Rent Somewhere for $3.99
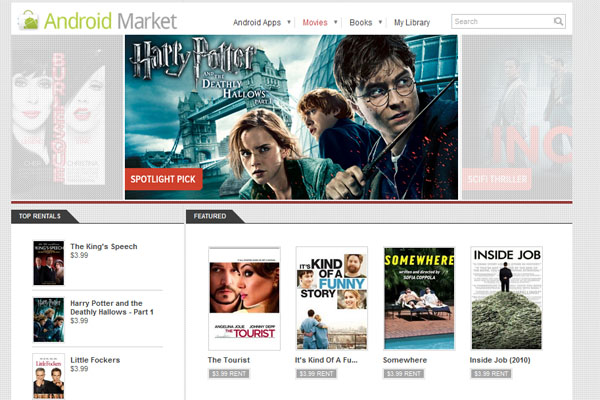 [x=404, y=374]
